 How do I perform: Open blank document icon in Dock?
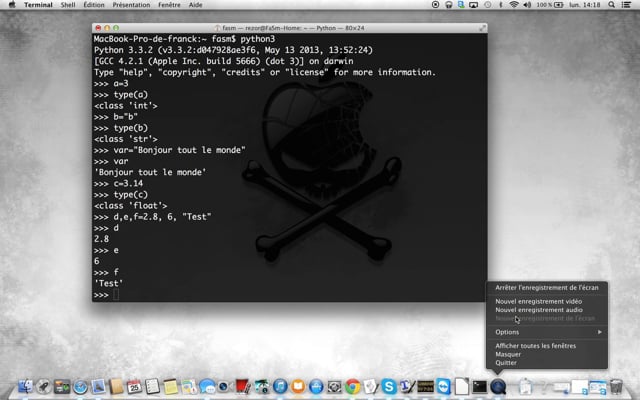[x=462, y=386]
